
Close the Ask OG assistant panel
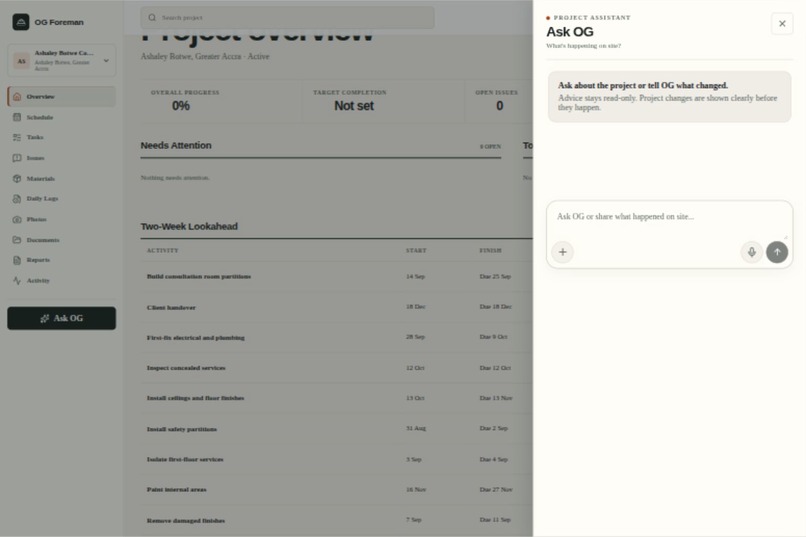[782, 24]
